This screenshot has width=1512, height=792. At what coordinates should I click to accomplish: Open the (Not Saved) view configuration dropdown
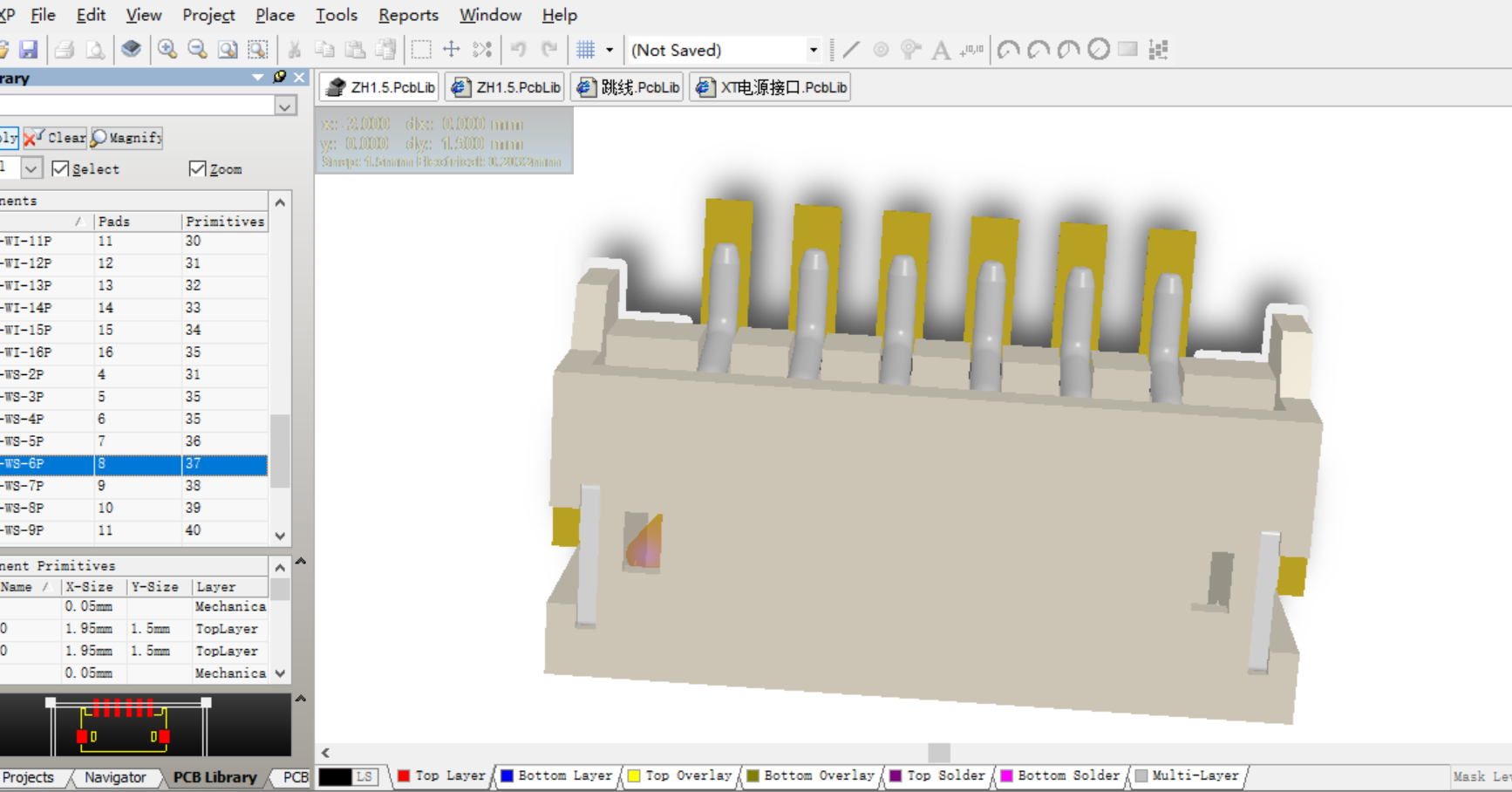[x=813, y=50]
